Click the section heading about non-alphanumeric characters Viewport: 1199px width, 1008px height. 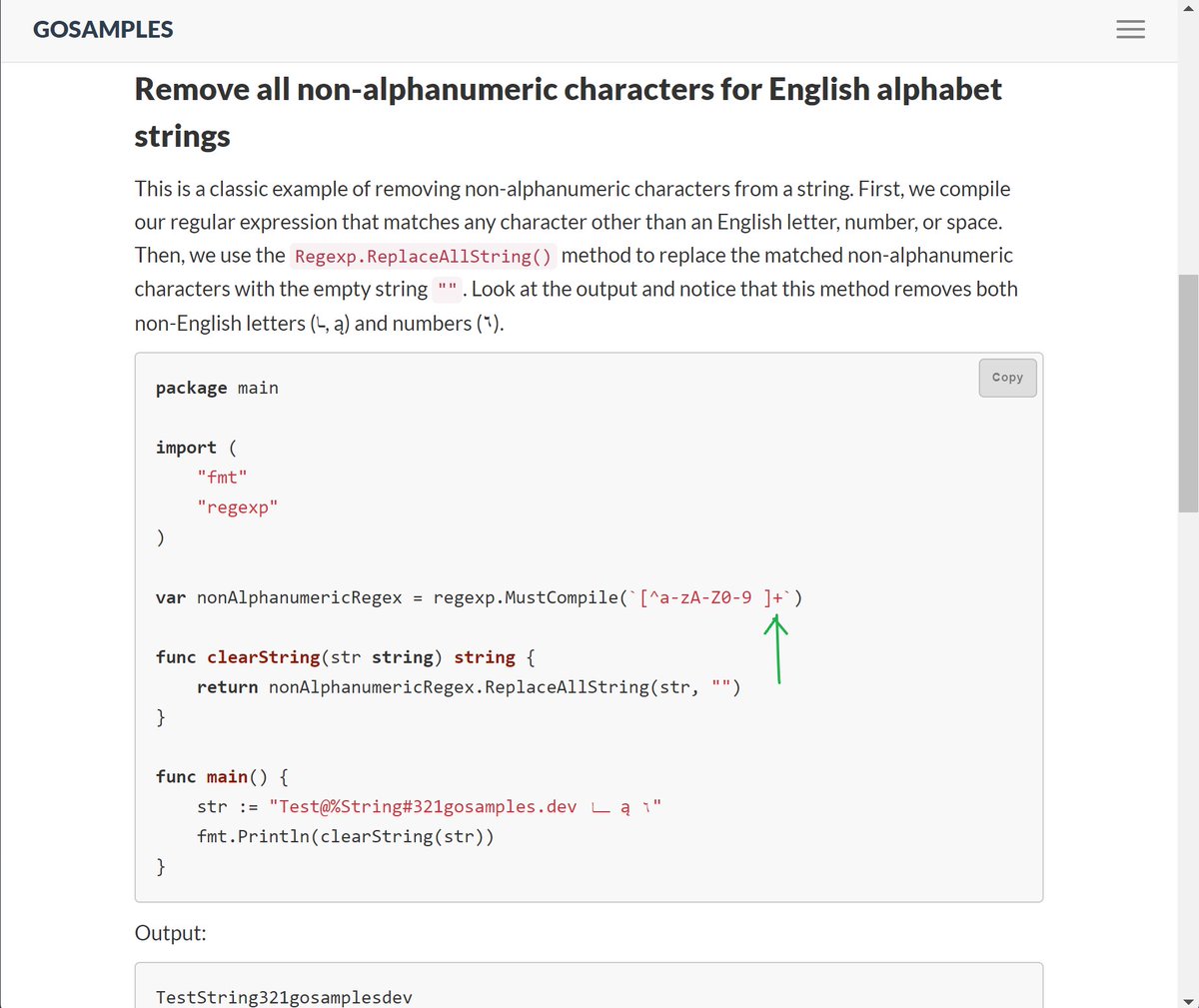569,112
